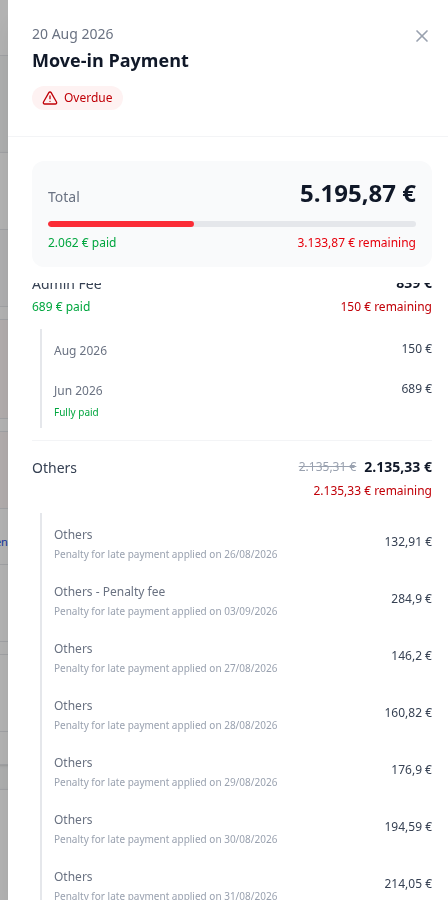Image resolution: width=448 pixels, height=900 pixels.
Task: Select the Others - Penalty fee row
Action: coord(243,600)
